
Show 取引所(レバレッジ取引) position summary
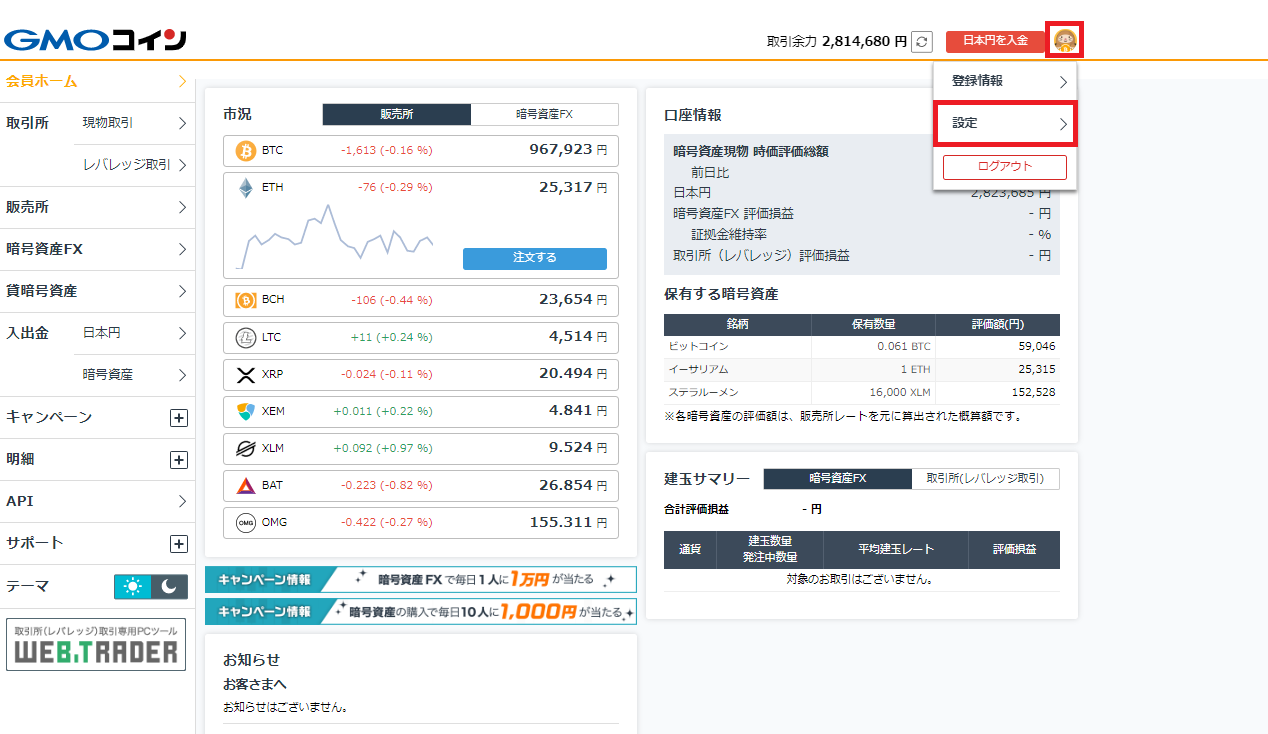985,479
